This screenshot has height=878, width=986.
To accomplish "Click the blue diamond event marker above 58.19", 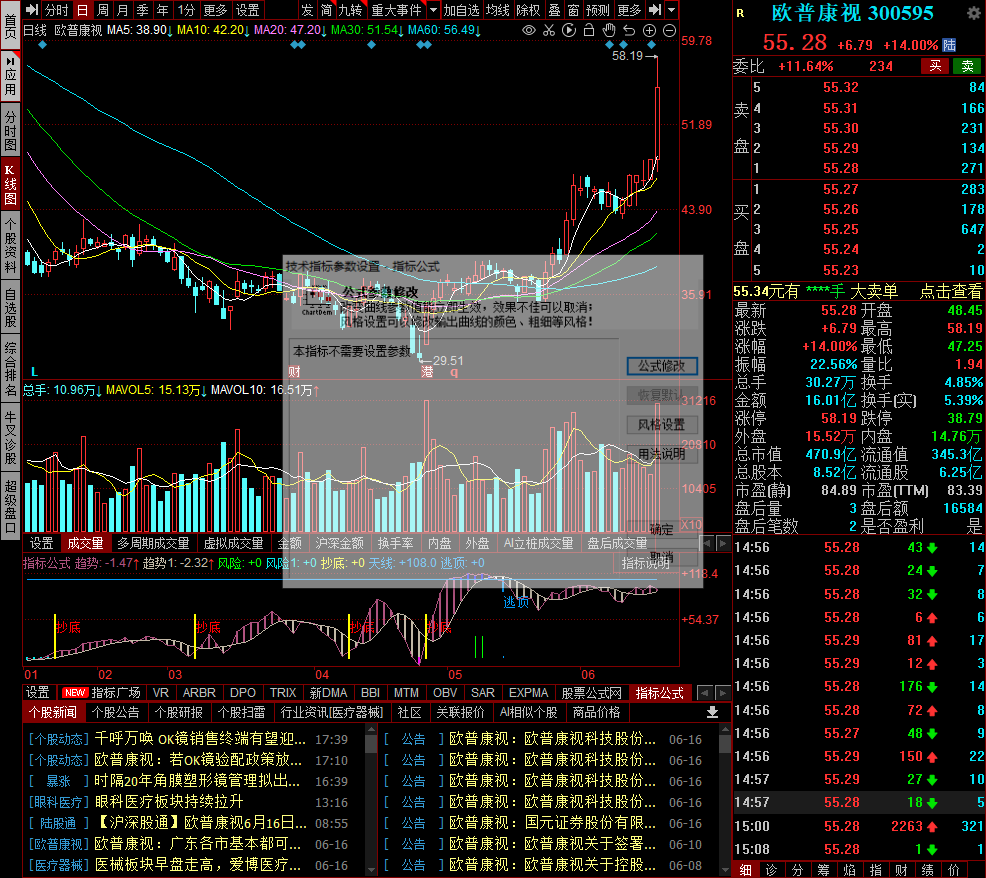I will tap(651, 45).
